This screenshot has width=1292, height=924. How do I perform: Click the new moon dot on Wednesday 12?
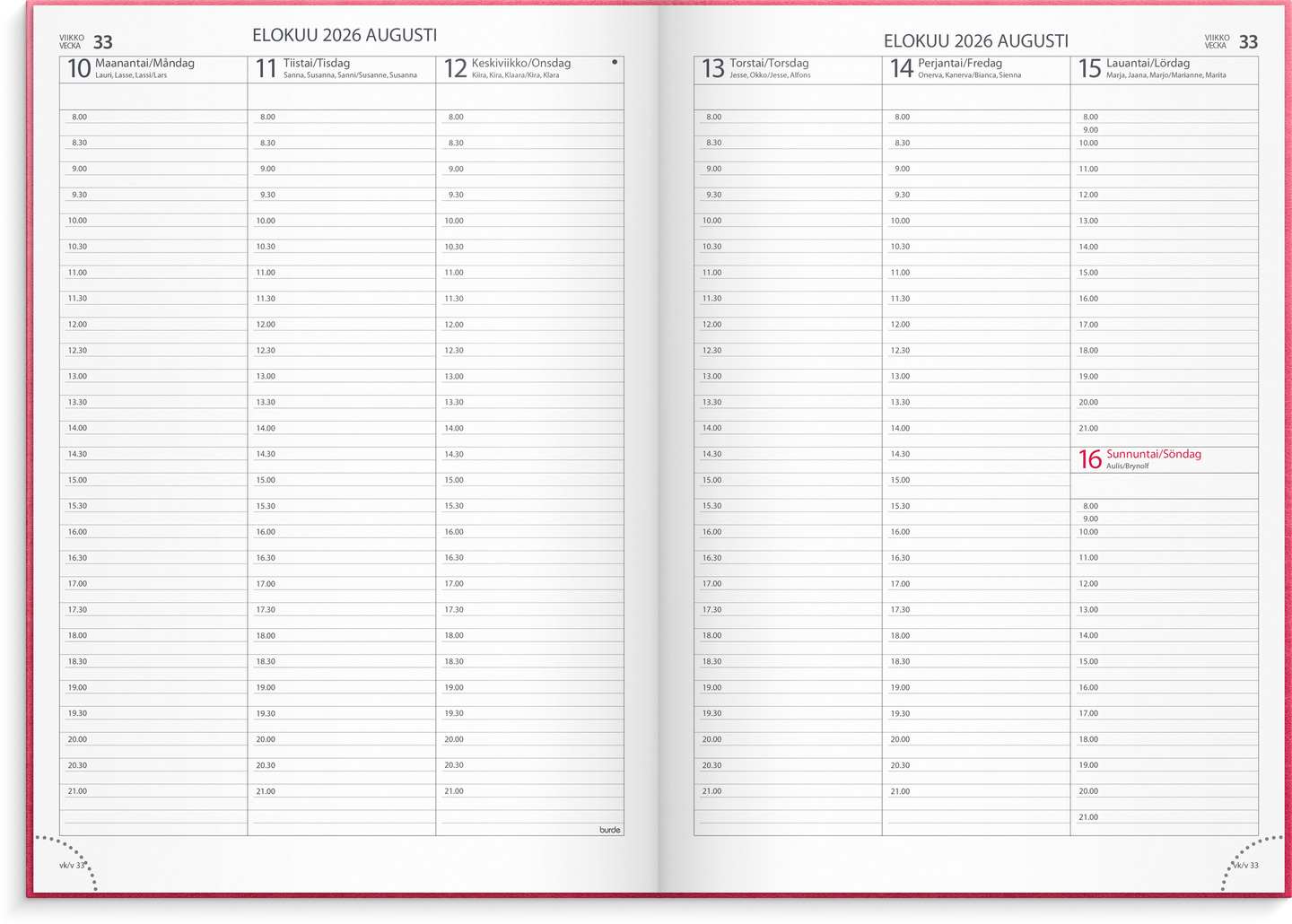click(x=614, y=63)
